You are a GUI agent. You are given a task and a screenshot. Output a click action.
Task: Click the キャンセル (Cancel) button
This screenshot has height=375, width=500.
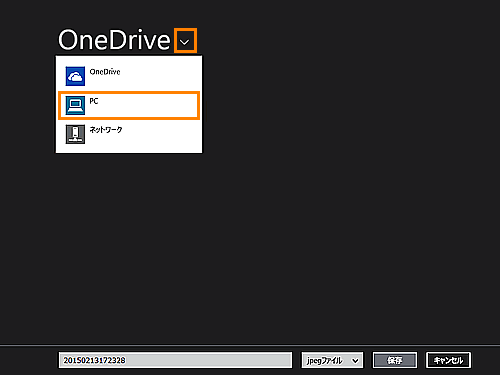(x=448, y=360)
